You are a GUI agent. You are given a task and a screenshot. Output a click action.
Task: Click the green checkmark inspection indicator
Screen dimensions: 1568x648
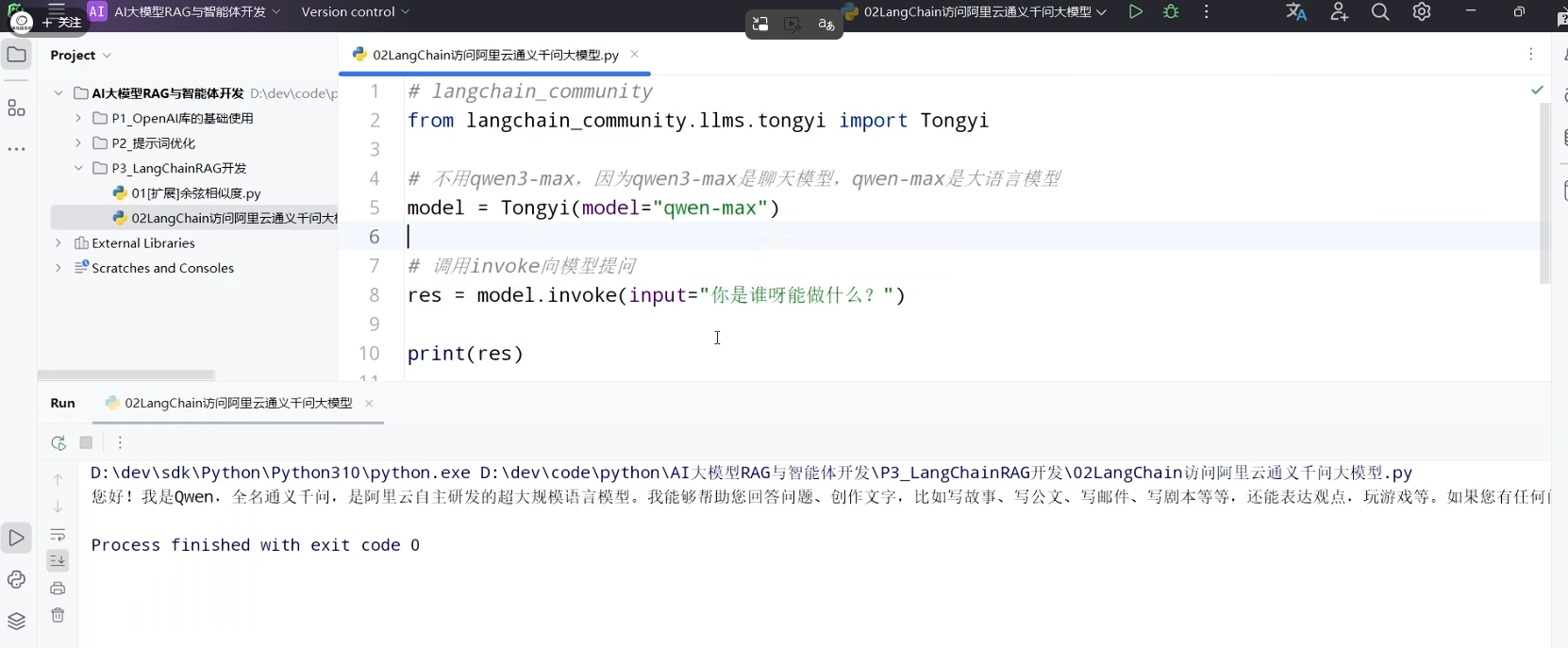pyautogui.click(x=1538, y=90)
